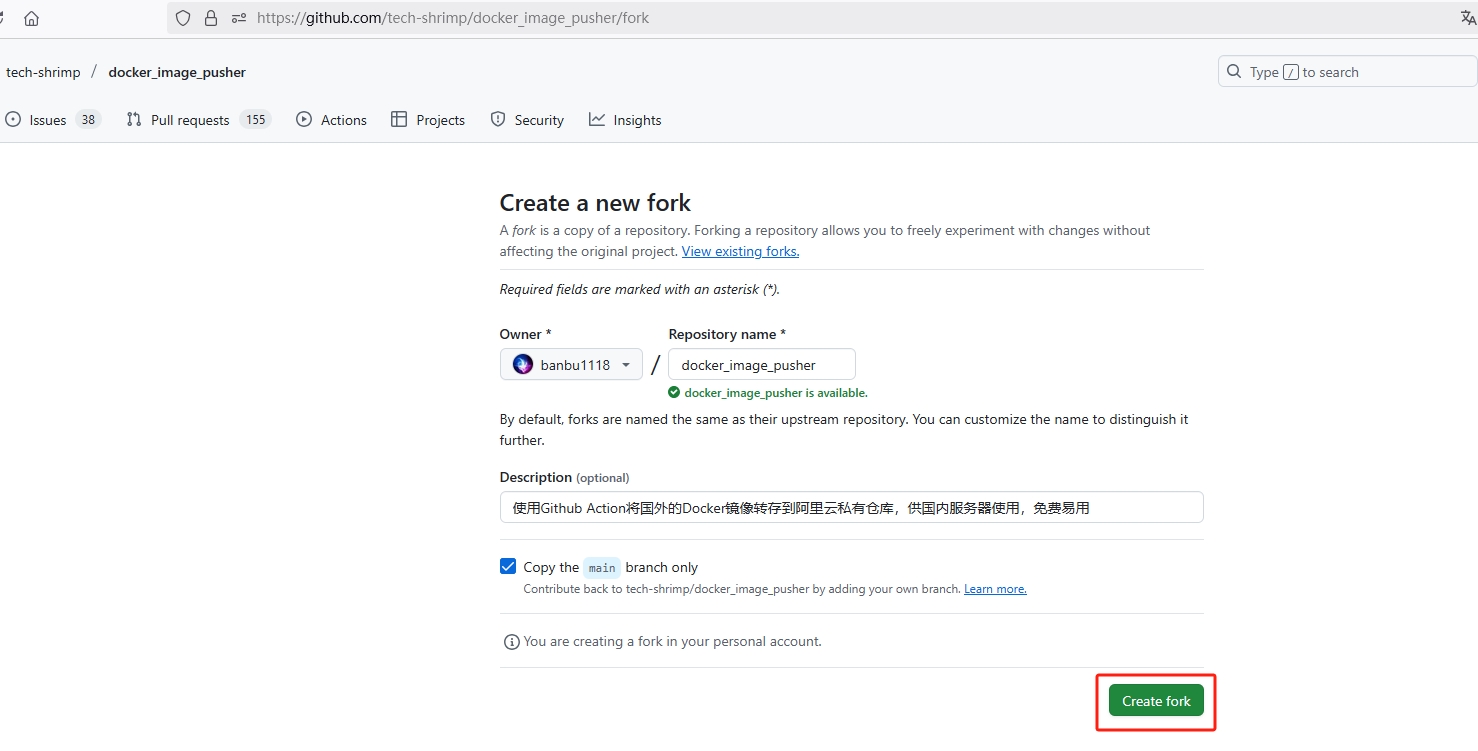
Task: Click the translate page icon
Action: click(1467, 18)
